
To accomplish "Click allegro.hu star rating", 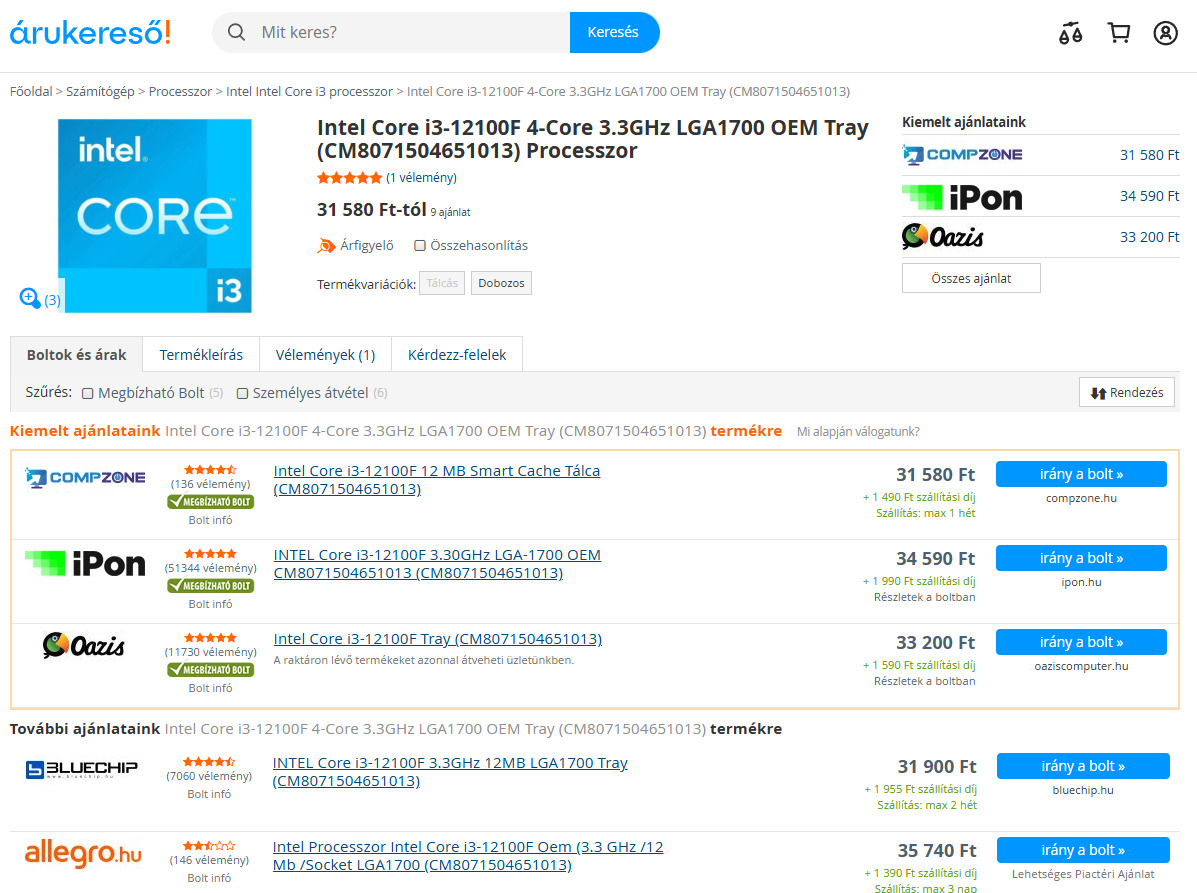I will pyautogui.click(x=209, y=846).
